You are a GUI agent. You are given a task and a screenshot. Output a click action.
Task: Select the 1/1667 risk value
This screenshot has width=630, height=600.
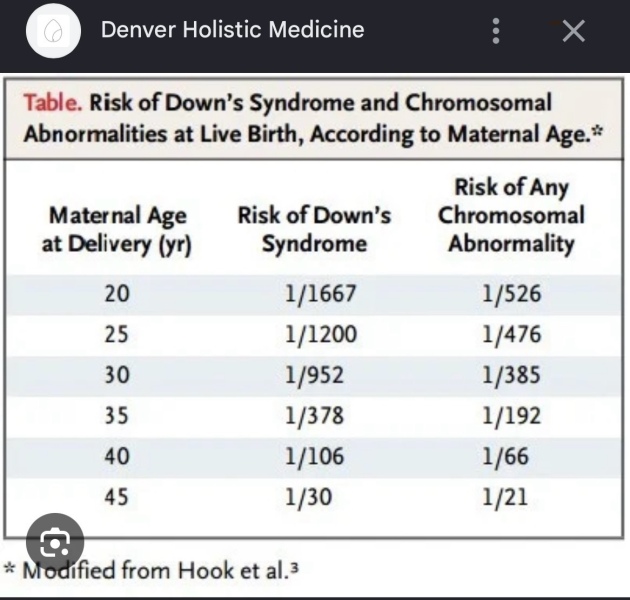pos(320,294)
